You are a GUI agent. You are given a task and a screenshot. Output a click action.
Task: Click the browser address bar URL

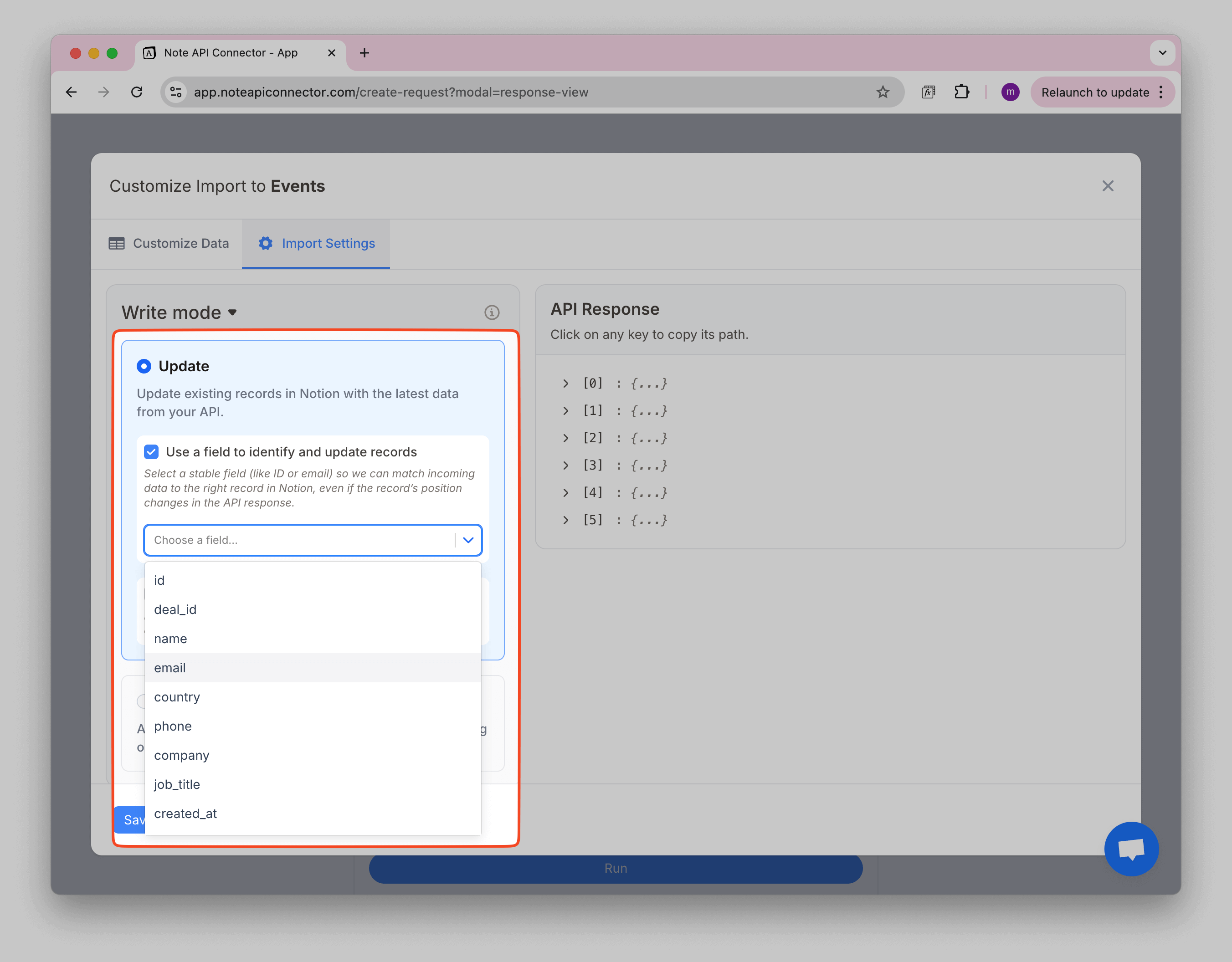390,92
